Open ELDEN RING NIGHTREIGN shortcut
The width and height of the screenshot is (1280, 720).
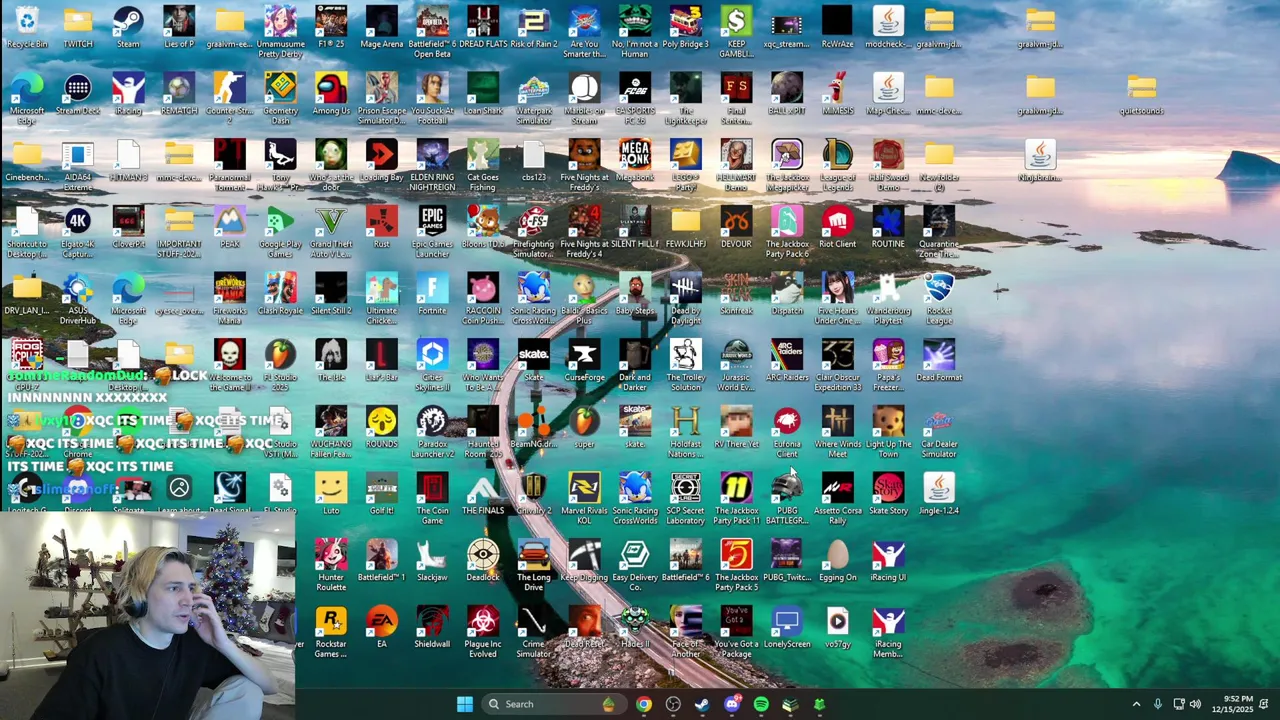coord(432,165)
